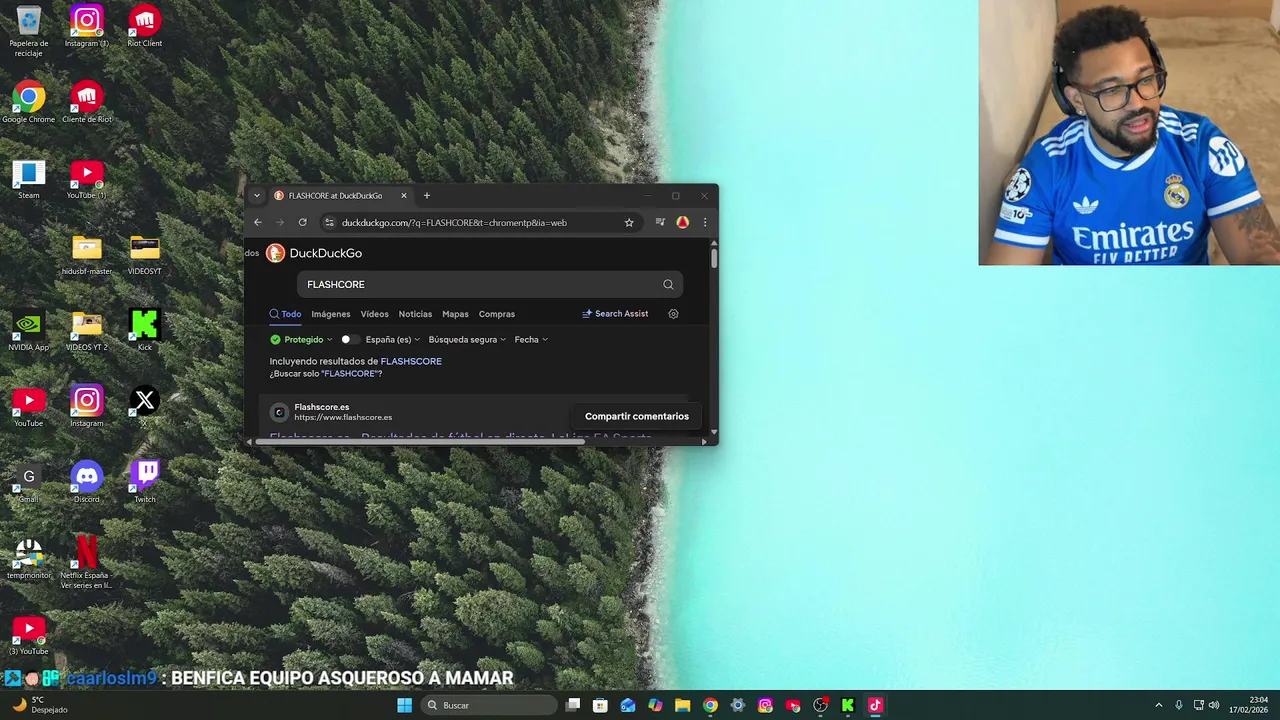Screen dimensions: 1280x720
Task: Select the Kick desktop shortcut
Action: click(144, 330)
